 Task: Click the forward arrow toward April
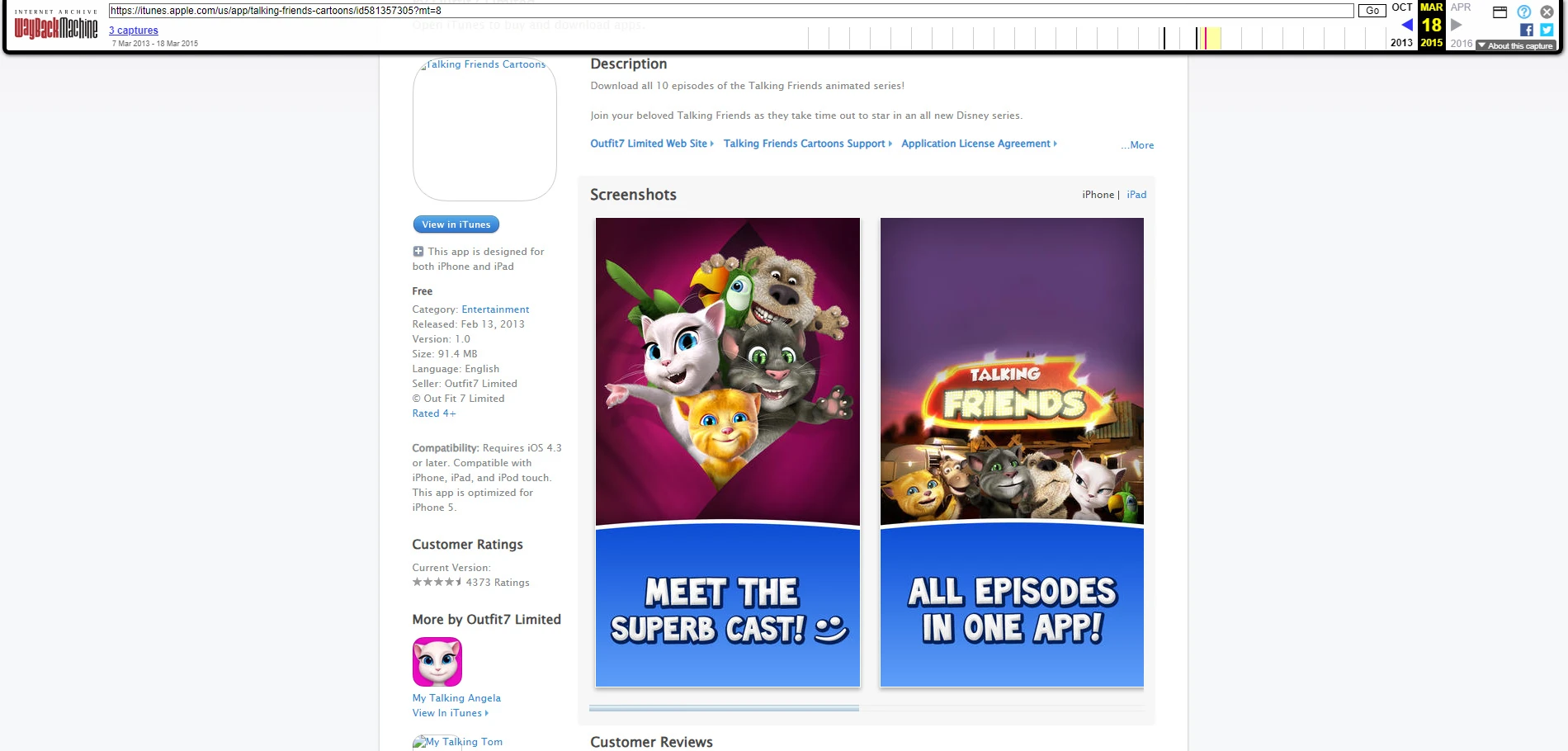point(1457,24)
